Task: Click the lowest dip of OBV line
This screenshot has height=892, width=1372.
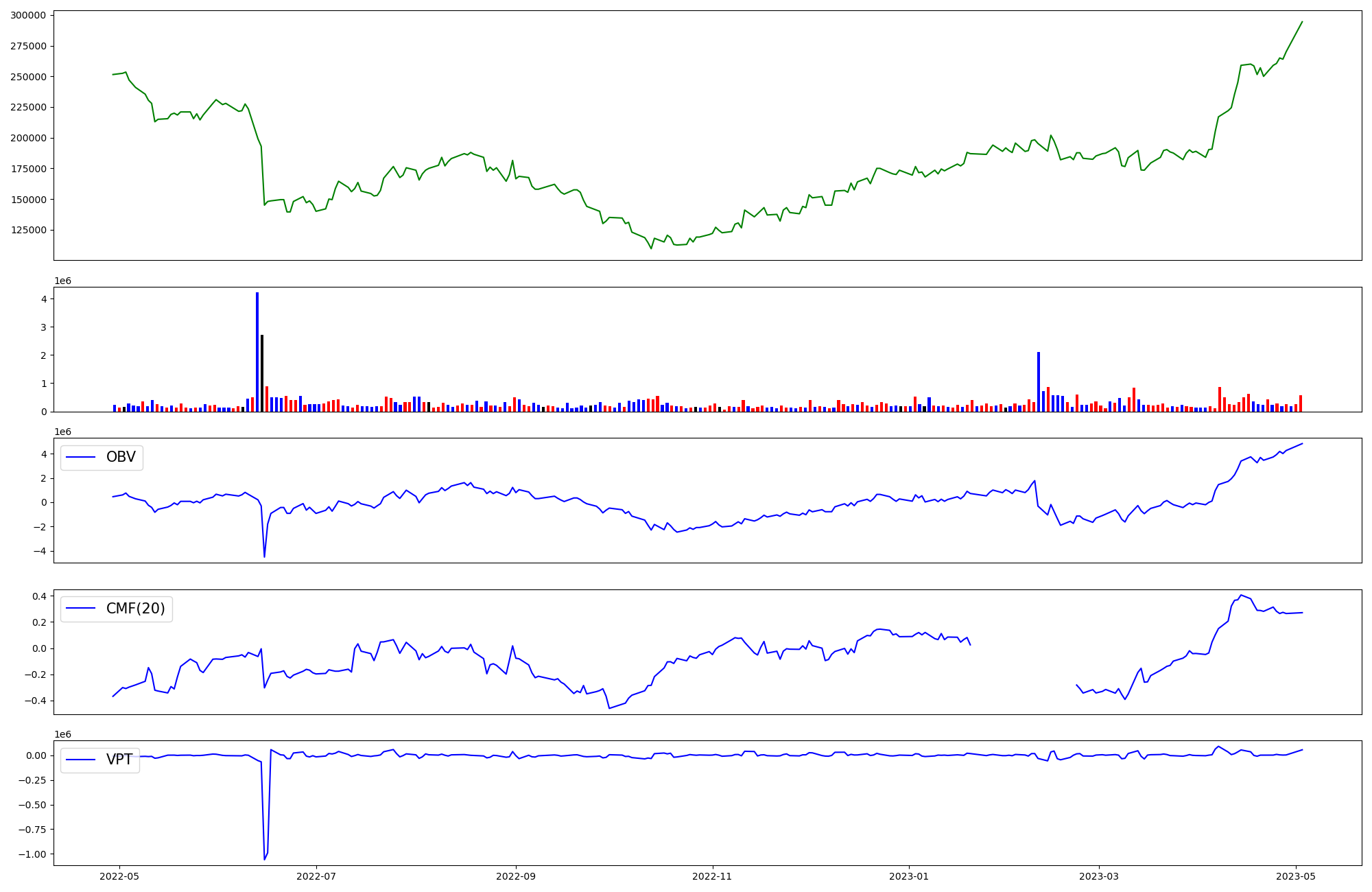Action: (265, 556)
